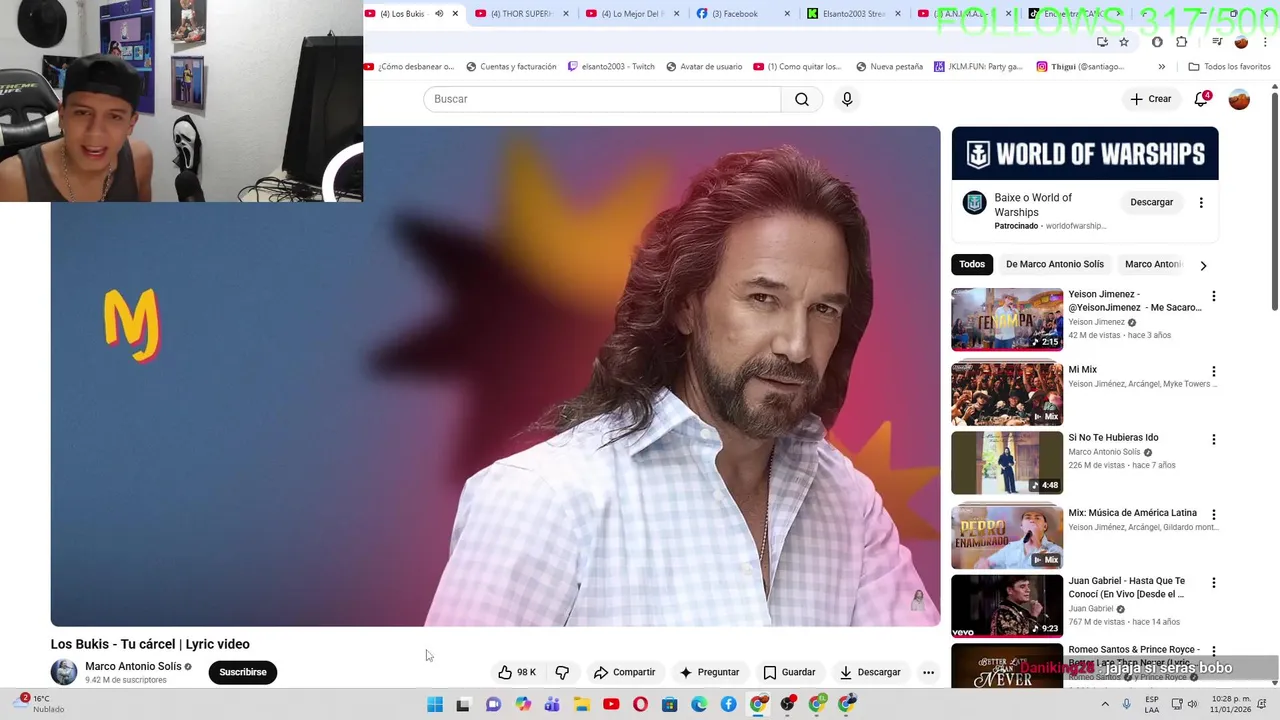Open Microsoft Teams from the taskbar
Viewport: 1280px width, 720px height.
pos(552,704)
